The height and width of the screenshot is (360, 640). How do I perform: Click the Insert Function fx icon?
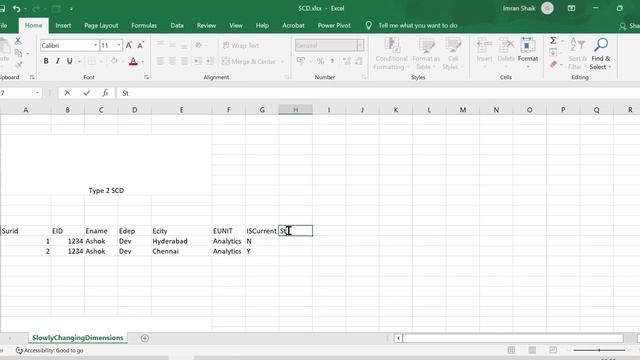point(105,93)
